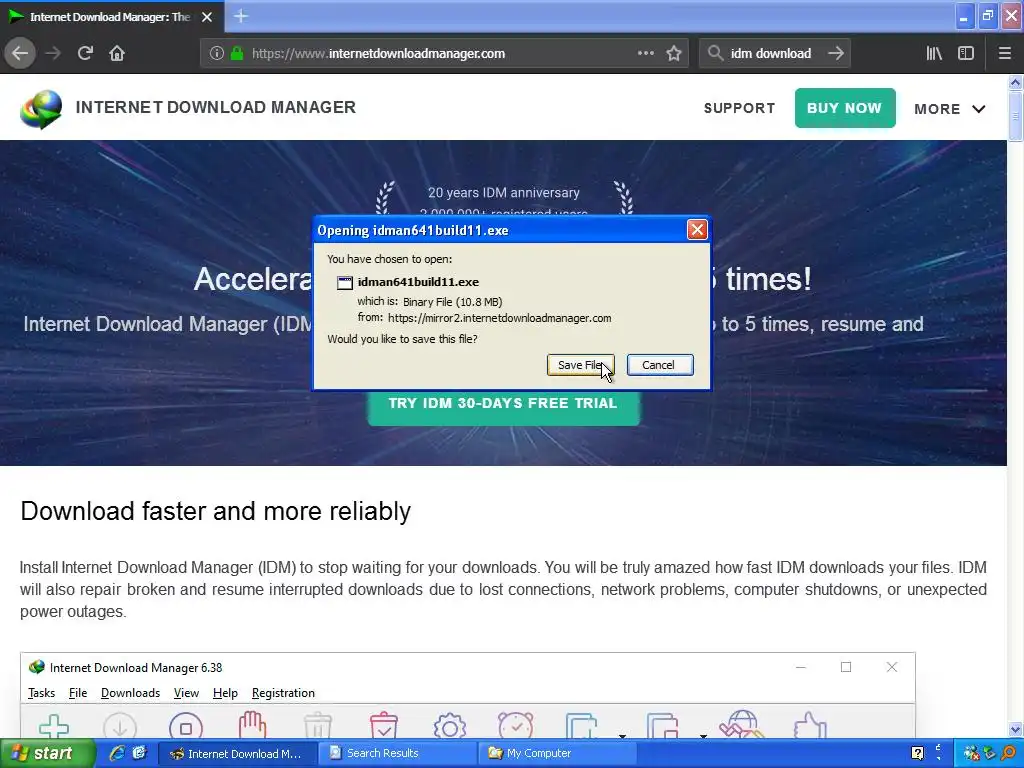Click the mirror2.internetdownloadmanager.com source text
Screen dimensions: 1024x768
coord(500,318)
